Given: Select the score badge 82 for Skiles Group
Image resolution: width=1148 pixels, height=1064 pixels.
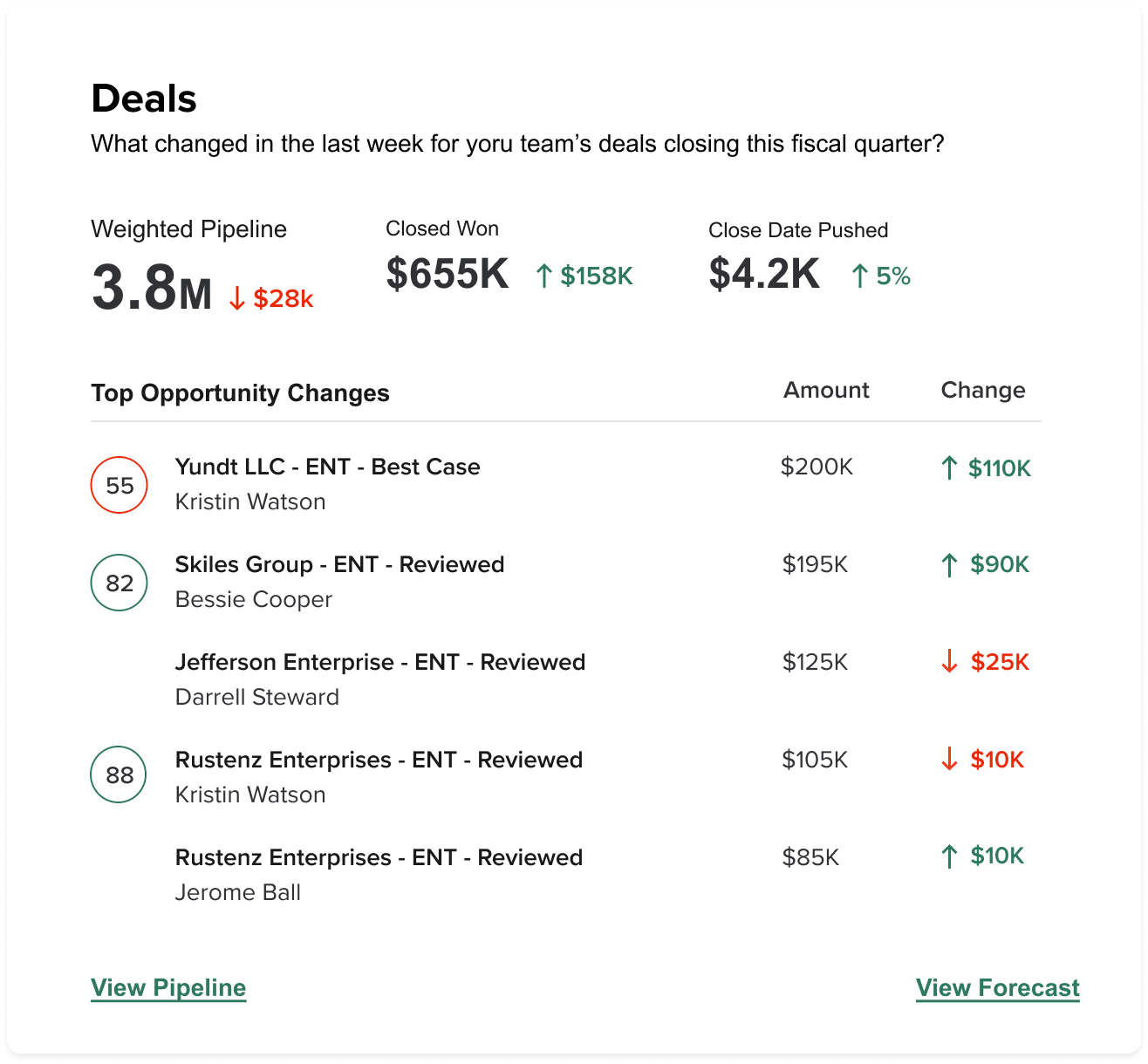Looking at the screenshot, I should pyautogui.click(x=119, y=583).
